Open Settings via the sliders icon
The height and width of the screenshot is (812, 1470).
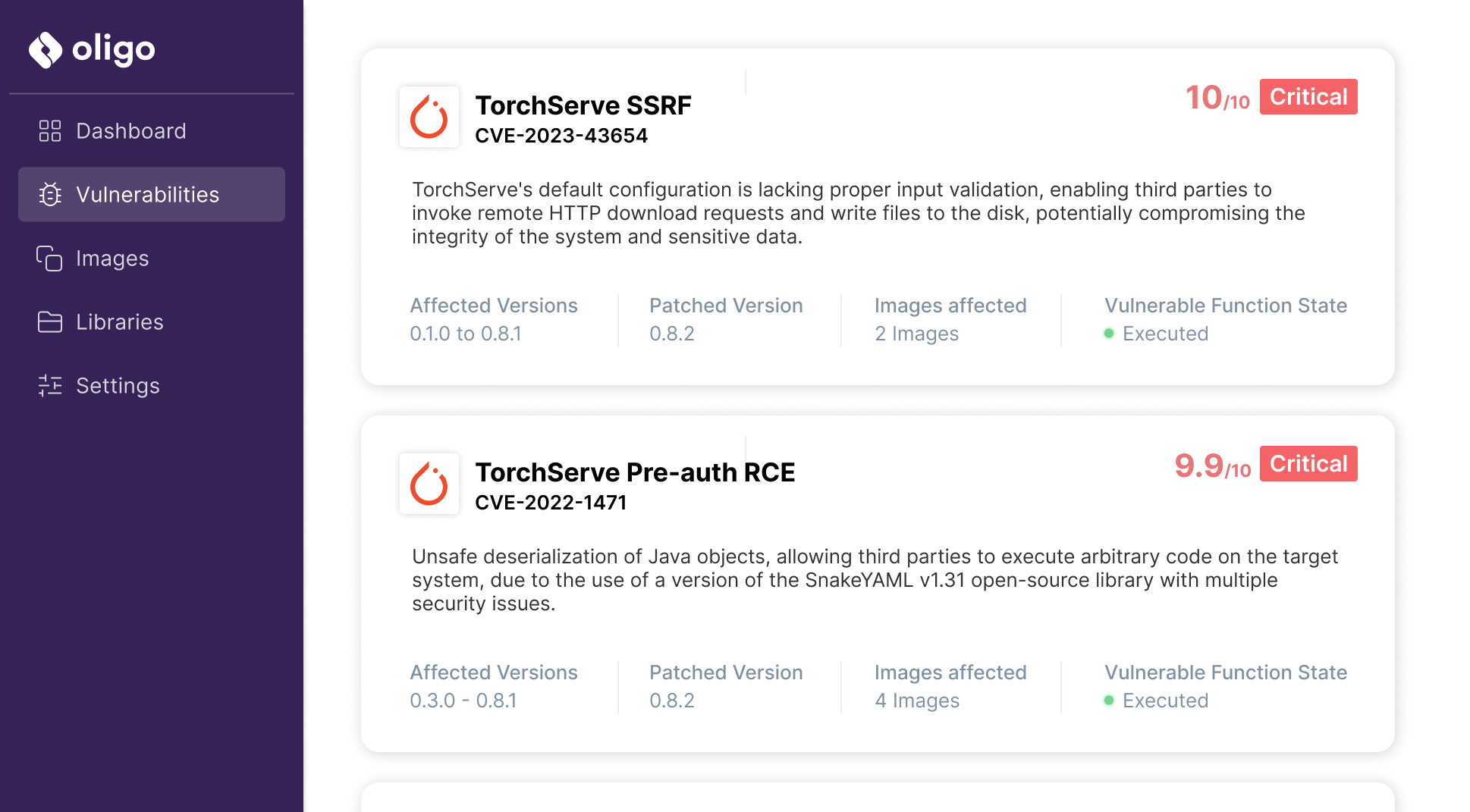(x=50, y=386)
